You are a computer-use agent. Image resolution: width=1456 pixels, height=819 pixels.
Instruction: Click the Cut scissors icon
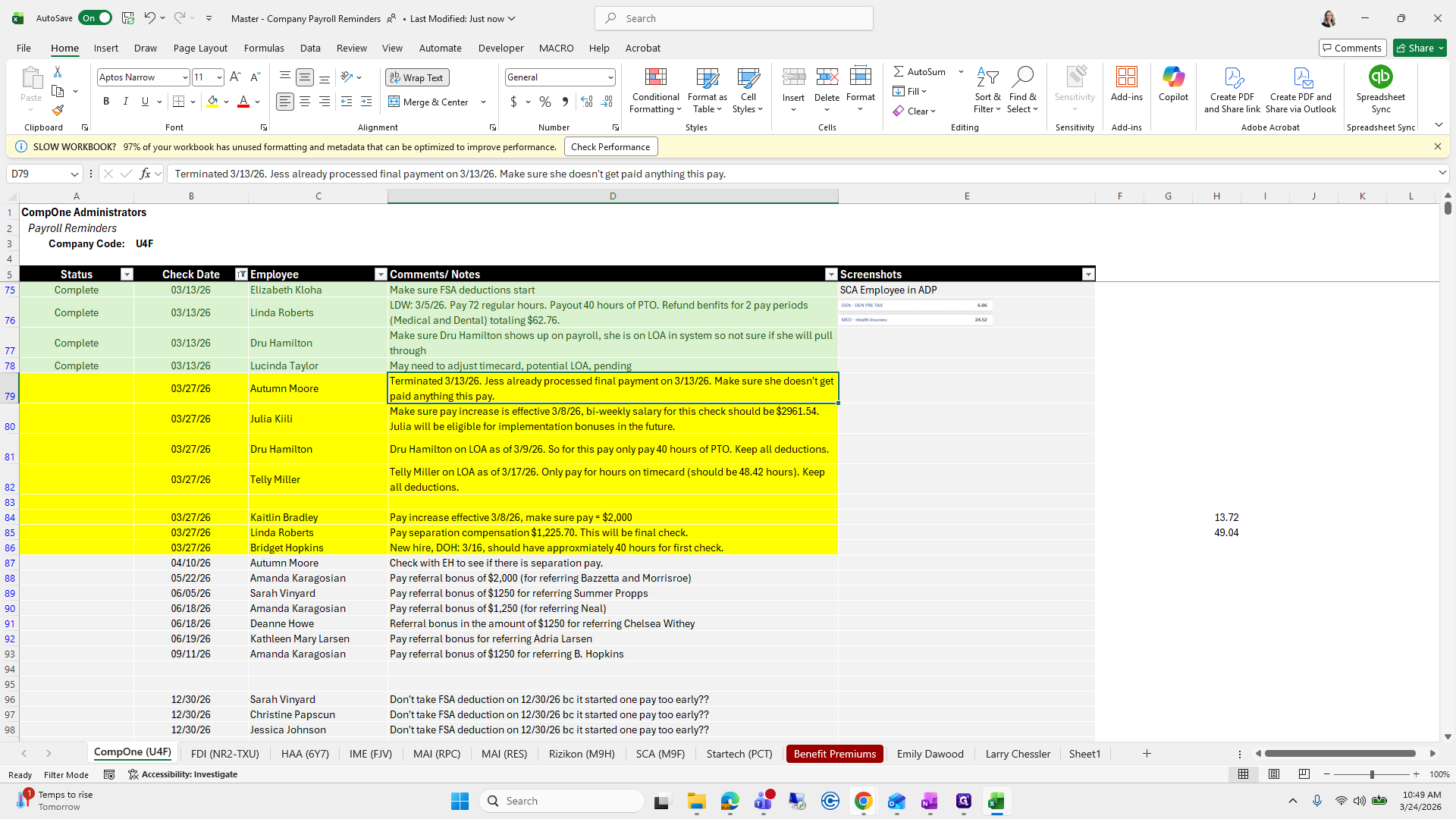coord(58,71)
